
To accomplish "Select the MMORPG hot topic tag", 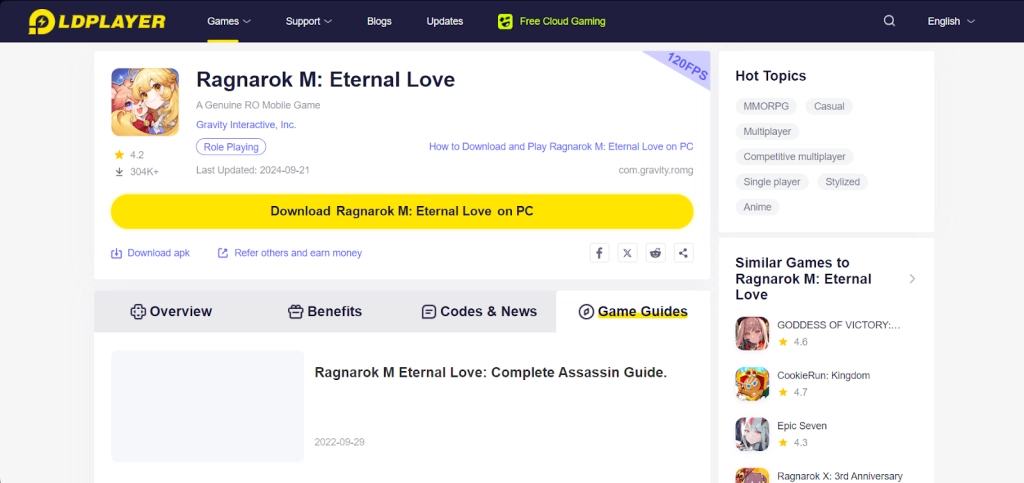I will point(765,106).
